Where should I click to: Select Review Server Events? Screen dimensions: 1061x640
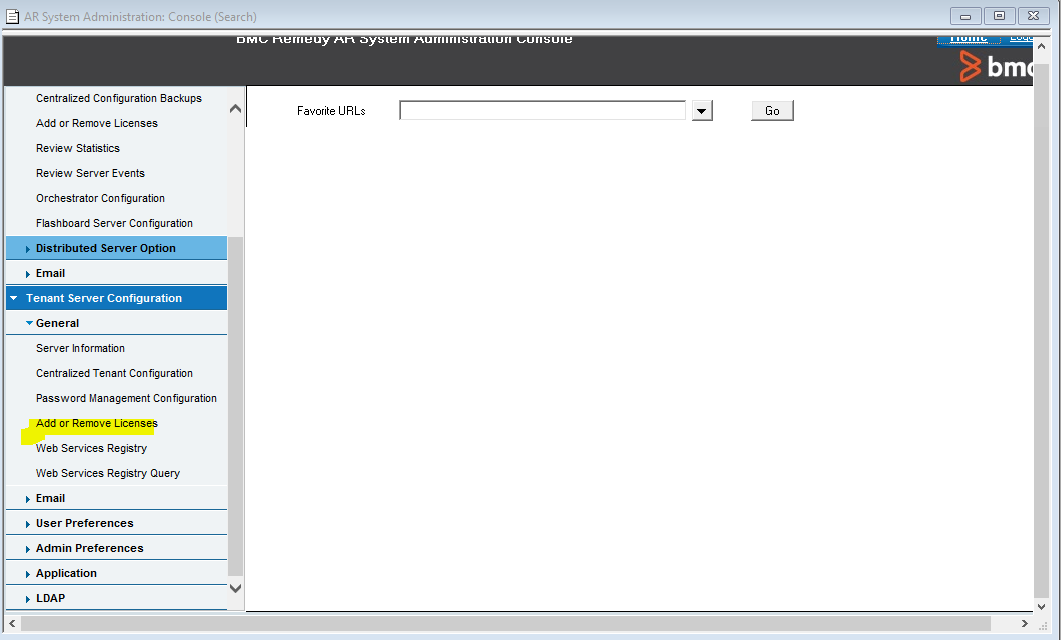point(90,173)
